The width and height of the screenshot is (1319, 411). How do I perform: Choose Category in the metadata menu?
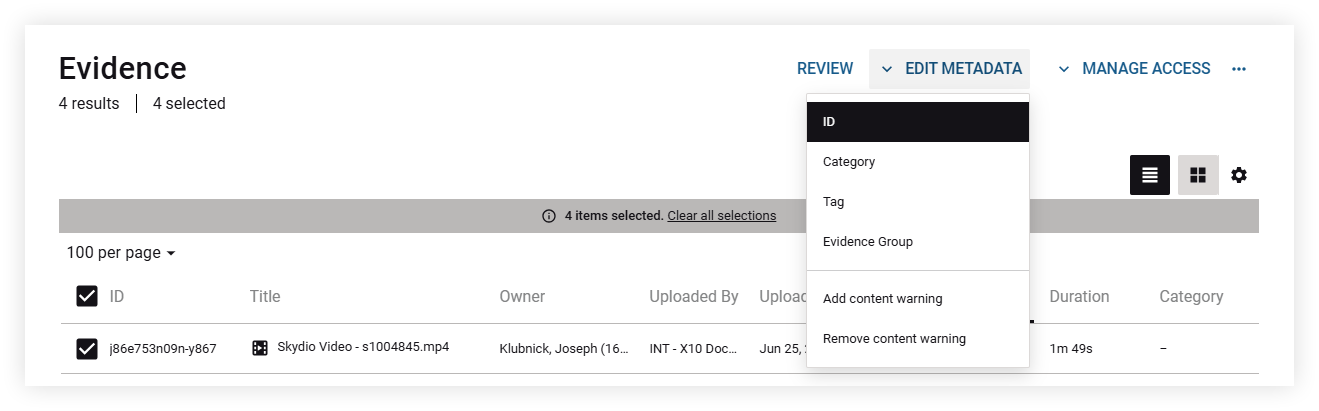918,162
